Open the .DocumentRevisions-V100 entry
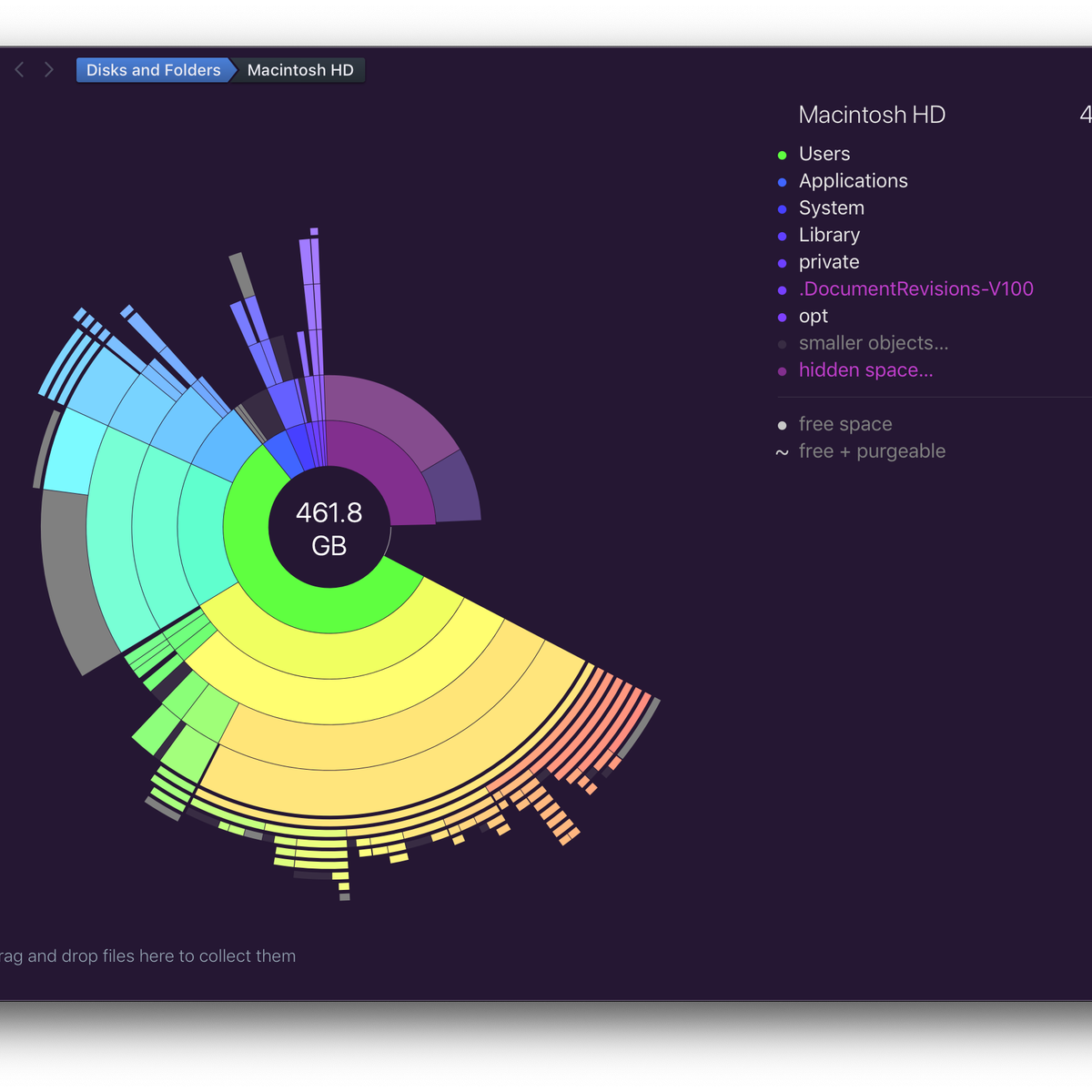This screenshot has width=1092, height=1092. (915, 289)
